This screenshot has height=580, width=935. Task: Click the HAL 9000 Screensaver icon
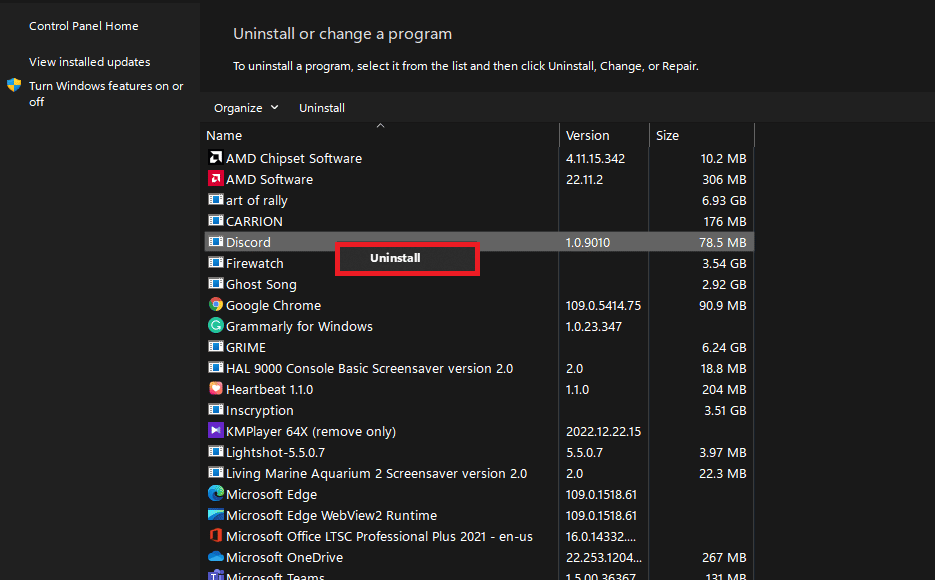215,367
